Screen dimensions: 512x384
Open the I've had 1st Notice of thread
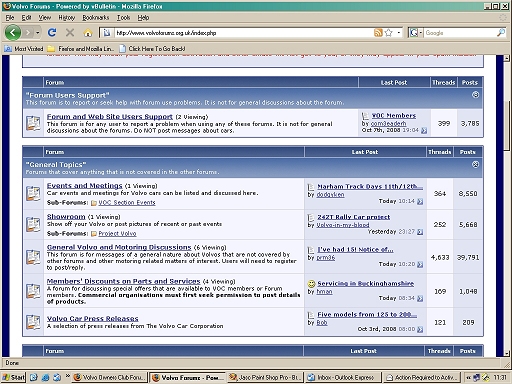[x=355, y=250]
